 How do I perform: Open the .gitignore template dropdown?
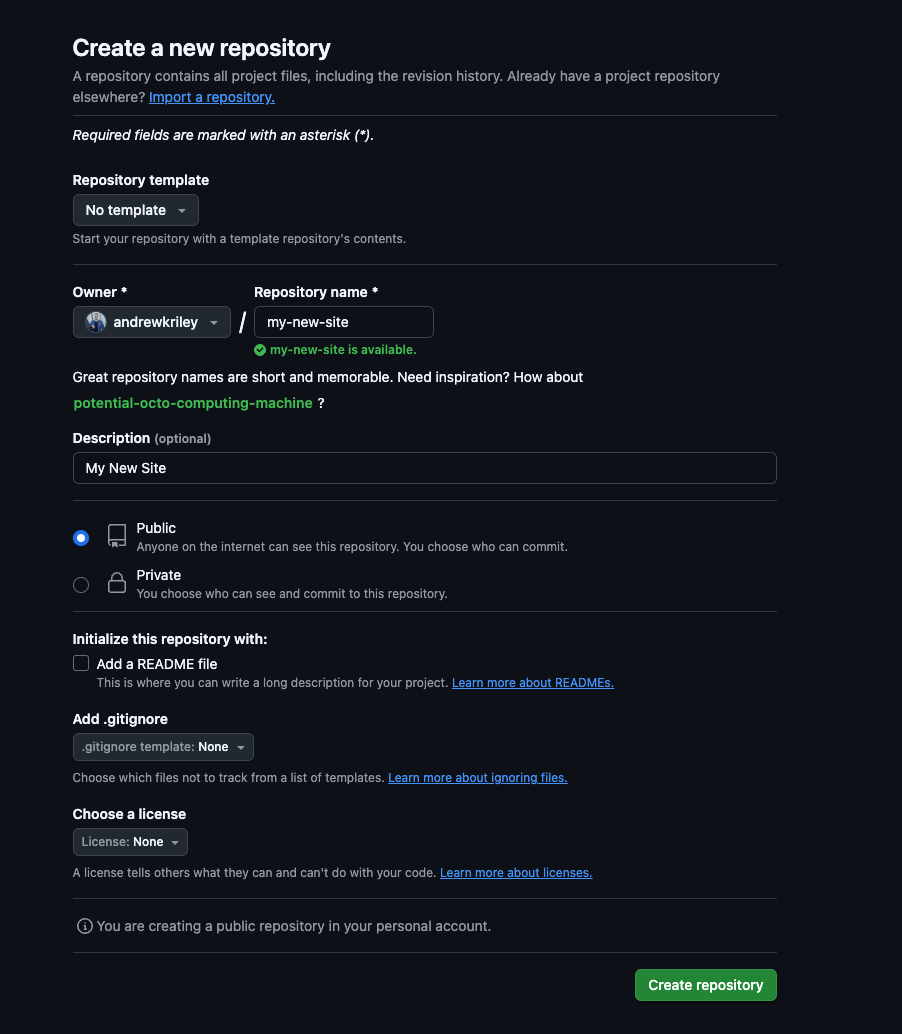163,747
